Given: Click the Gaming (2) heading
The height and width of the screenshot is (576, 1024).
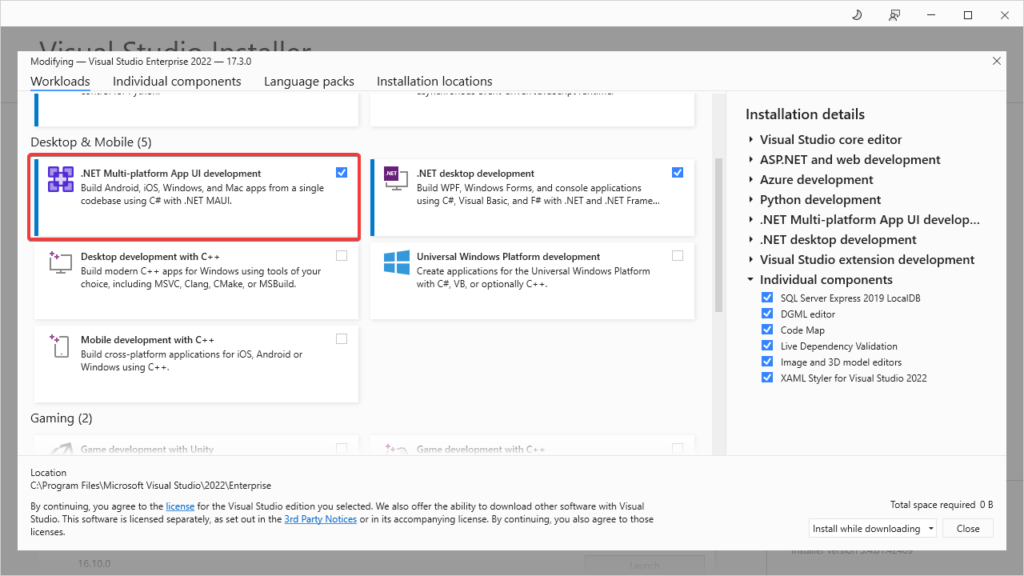Looking at the screenshot, I should coord(61,418).
